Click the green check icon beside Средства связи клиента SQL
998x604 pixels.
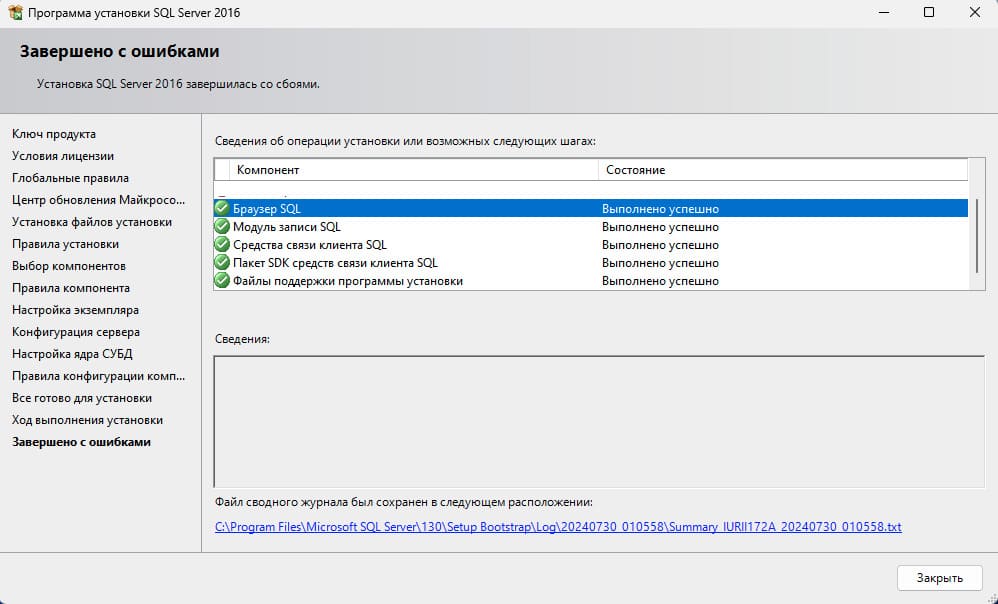[x=221, y=244]
